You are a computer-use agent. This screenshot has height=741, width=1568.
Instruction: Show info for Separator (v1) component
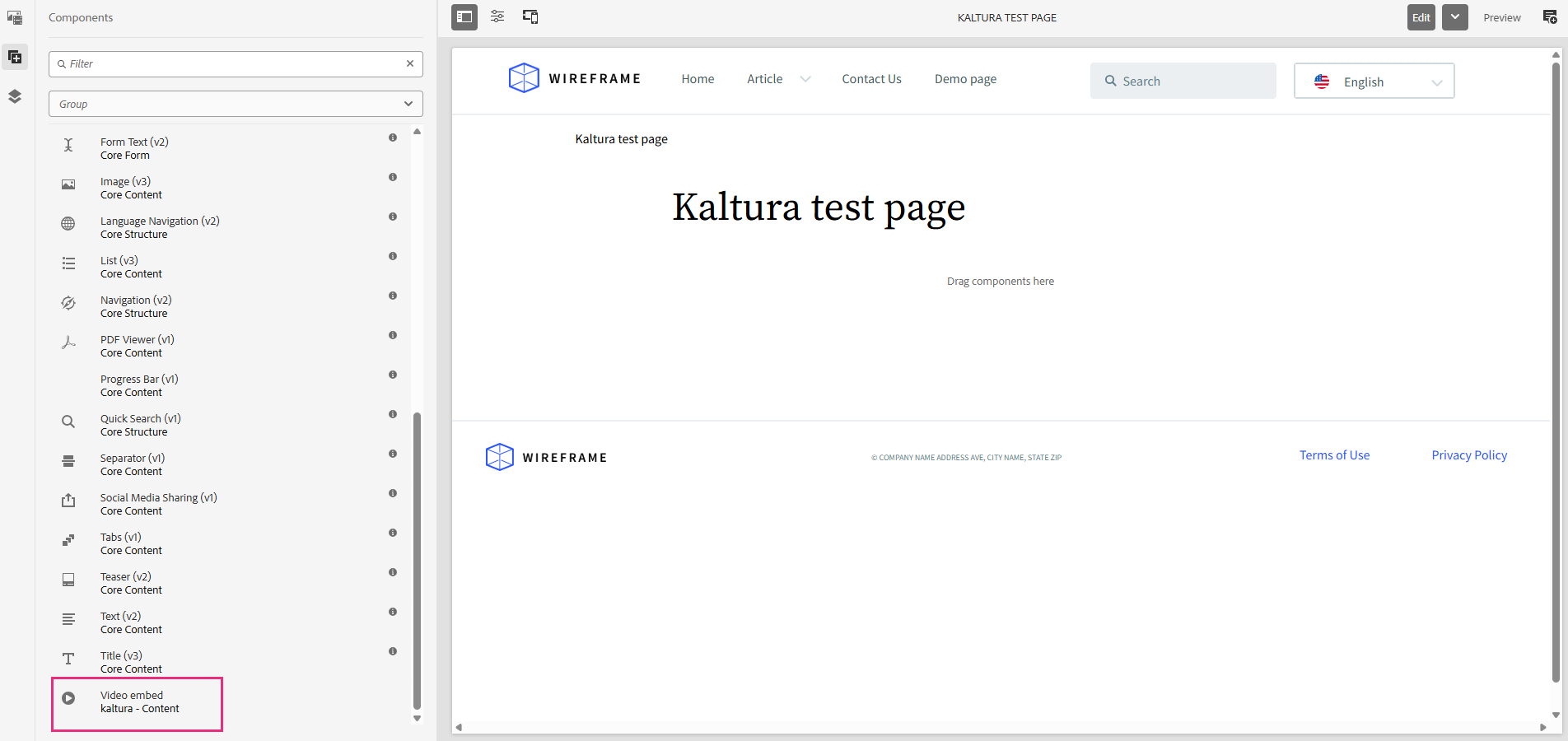tap(393, 454)
